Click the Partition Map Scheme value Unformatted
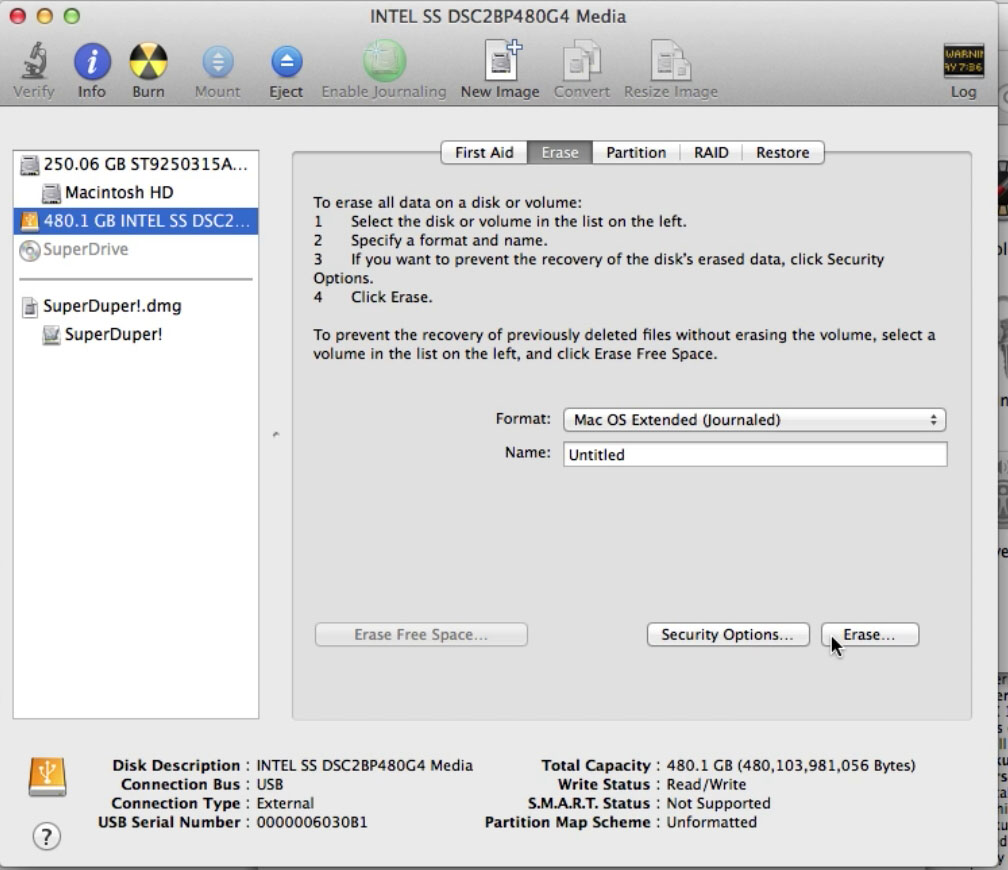The height and width of the screenshot is (870, 1008). (712, 822)
